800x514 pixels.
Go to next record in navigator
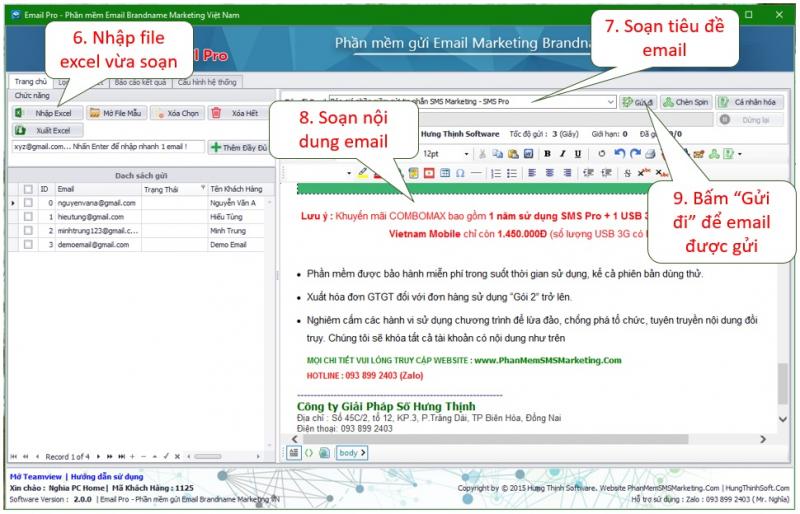[x=98, y=456]
